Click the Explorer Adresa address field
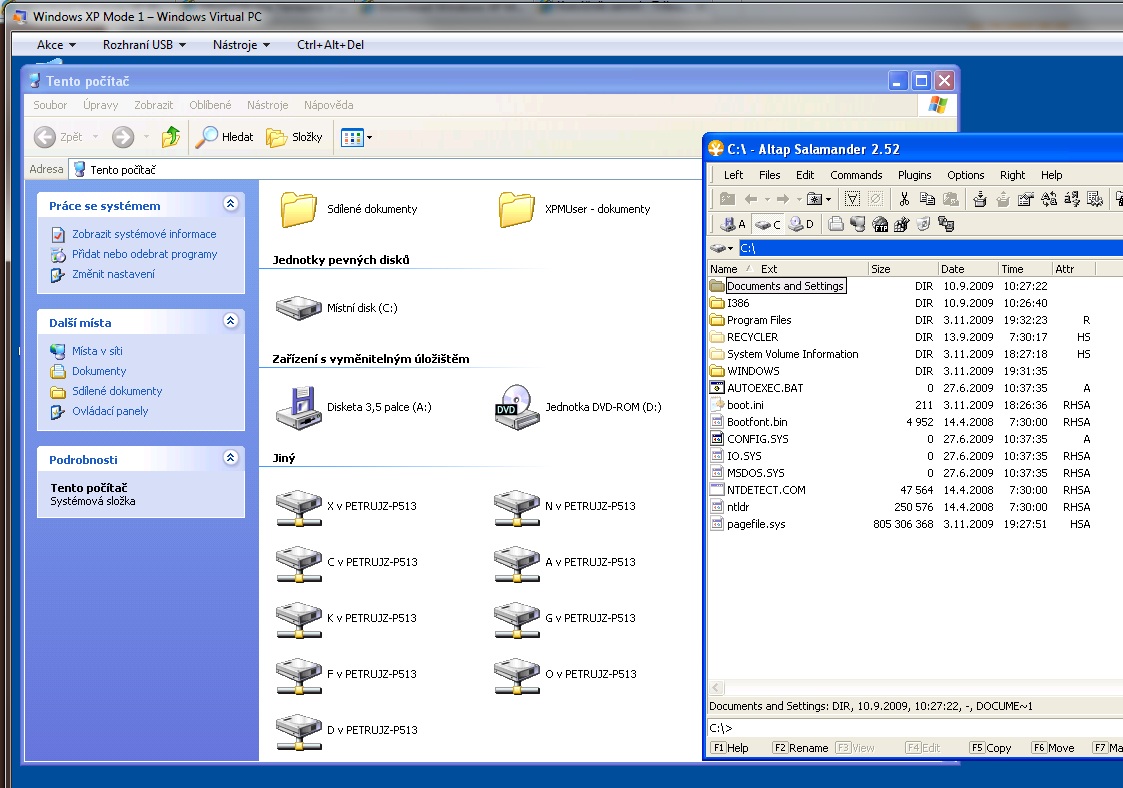Screen dimensions: 1123x788 point(385,170)
